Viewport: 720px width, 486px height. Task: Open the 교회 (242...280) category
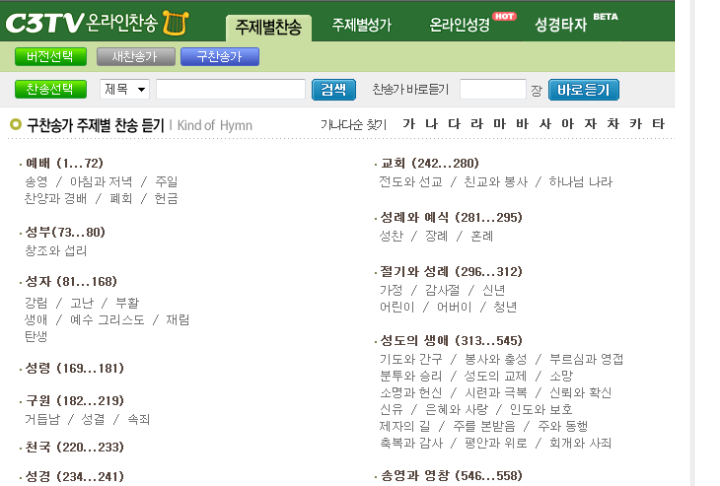tap(430, 163)
